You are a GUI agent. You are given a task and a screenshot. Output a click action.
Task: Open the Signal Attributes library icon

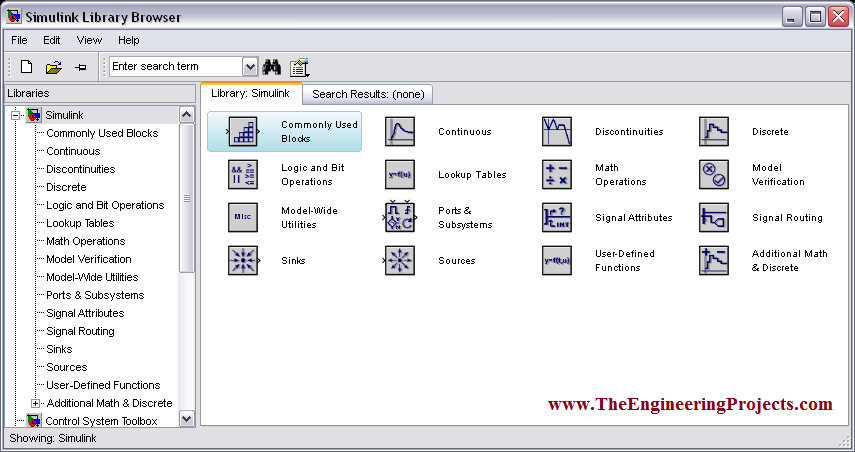click(x=557, y=217)
